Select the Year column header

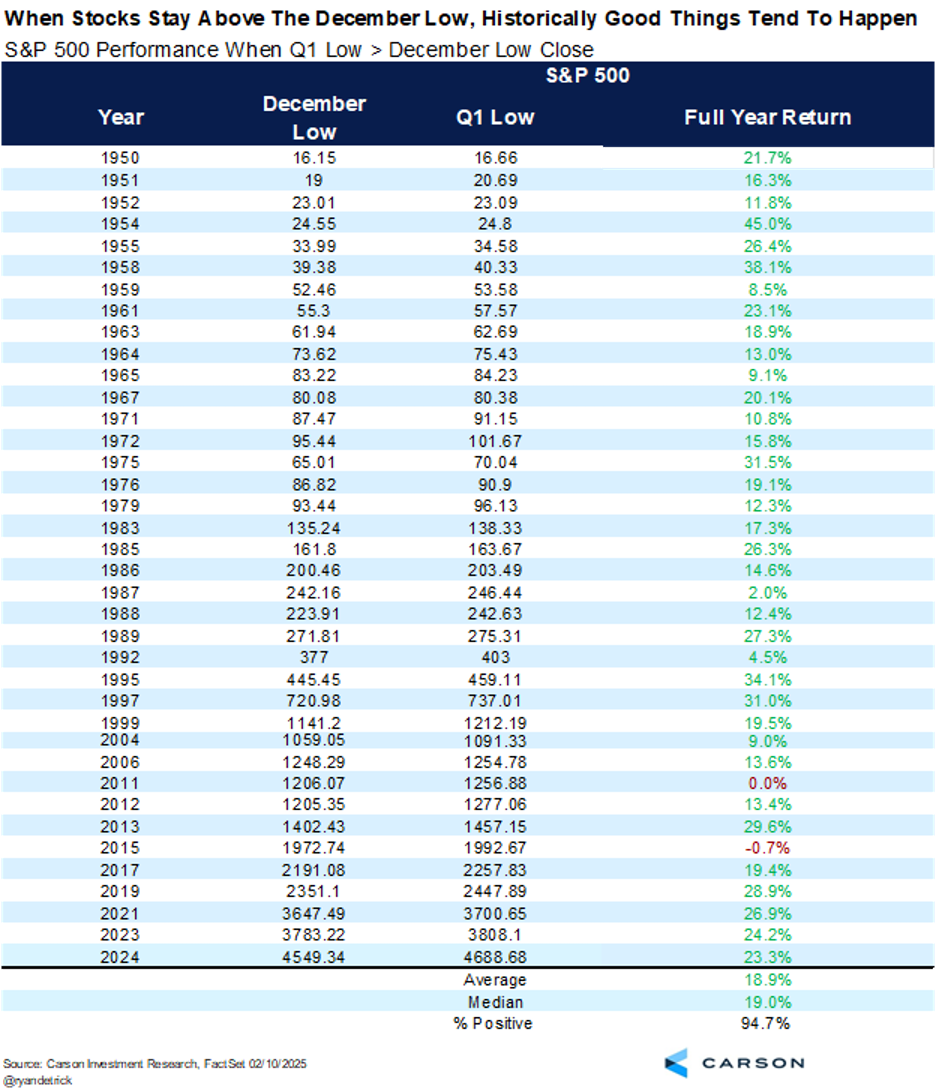click(x=121, y=117)
